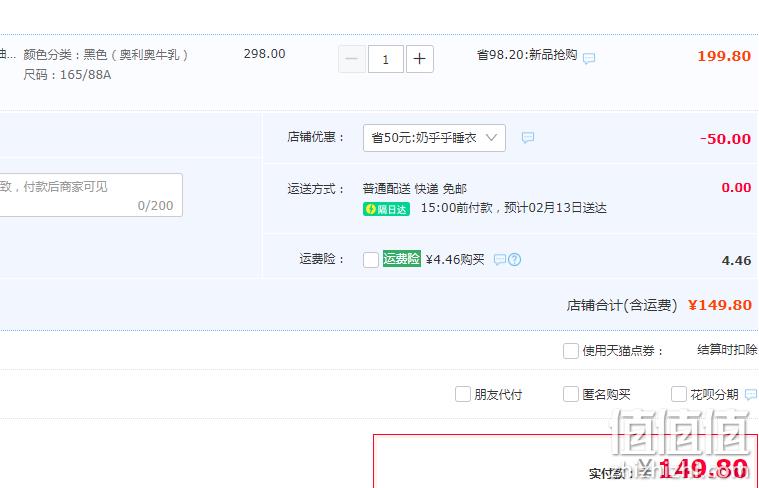Check the 使用天猫点券 checkbox
This screenshot has height=488, width=759.
(571, 351)
